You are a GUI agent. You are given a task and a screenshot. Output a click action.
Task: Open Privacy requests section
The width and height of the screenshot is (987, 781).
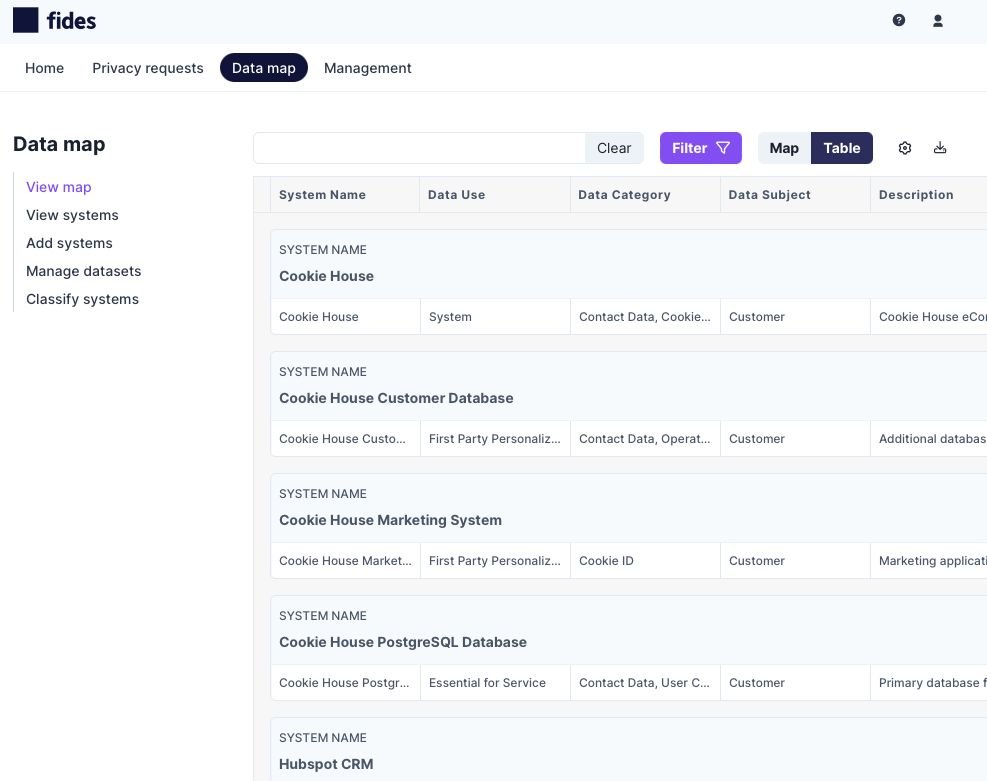pyautogui.click(x=148, y=68)
